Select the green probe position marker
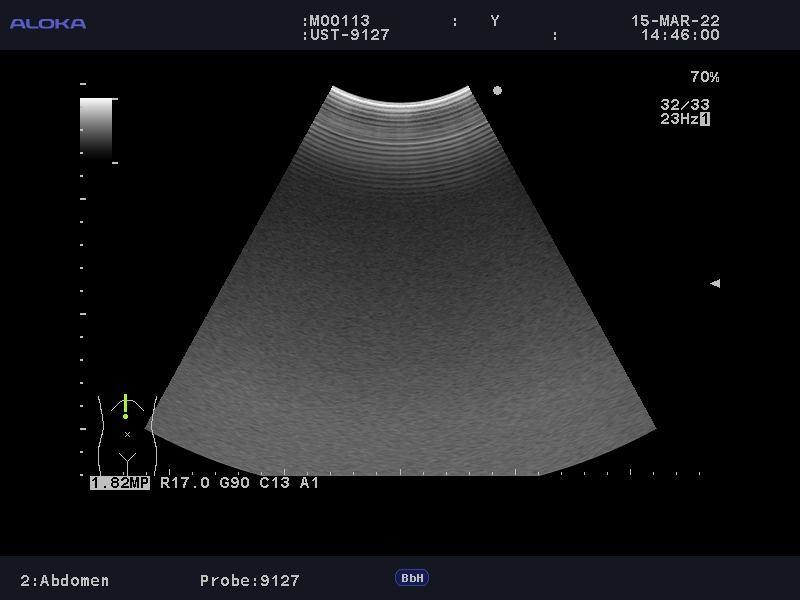The height and width of the screenshot is (600, 800). pyautogui.click(x=125, y=406)
